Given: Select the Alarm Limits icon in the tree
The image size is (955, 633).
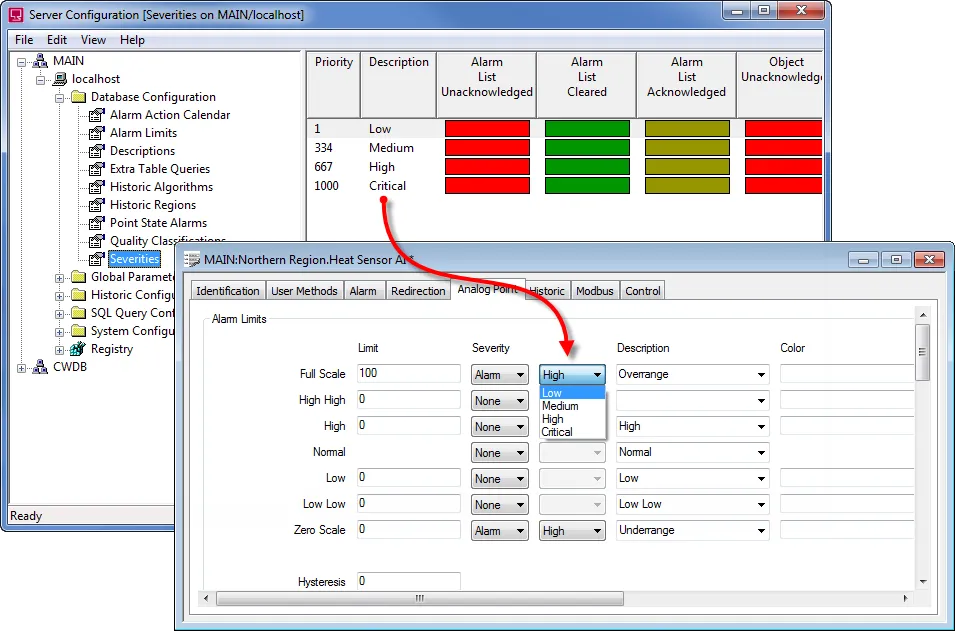Looking at the screenshot, I should click(95, 132).
